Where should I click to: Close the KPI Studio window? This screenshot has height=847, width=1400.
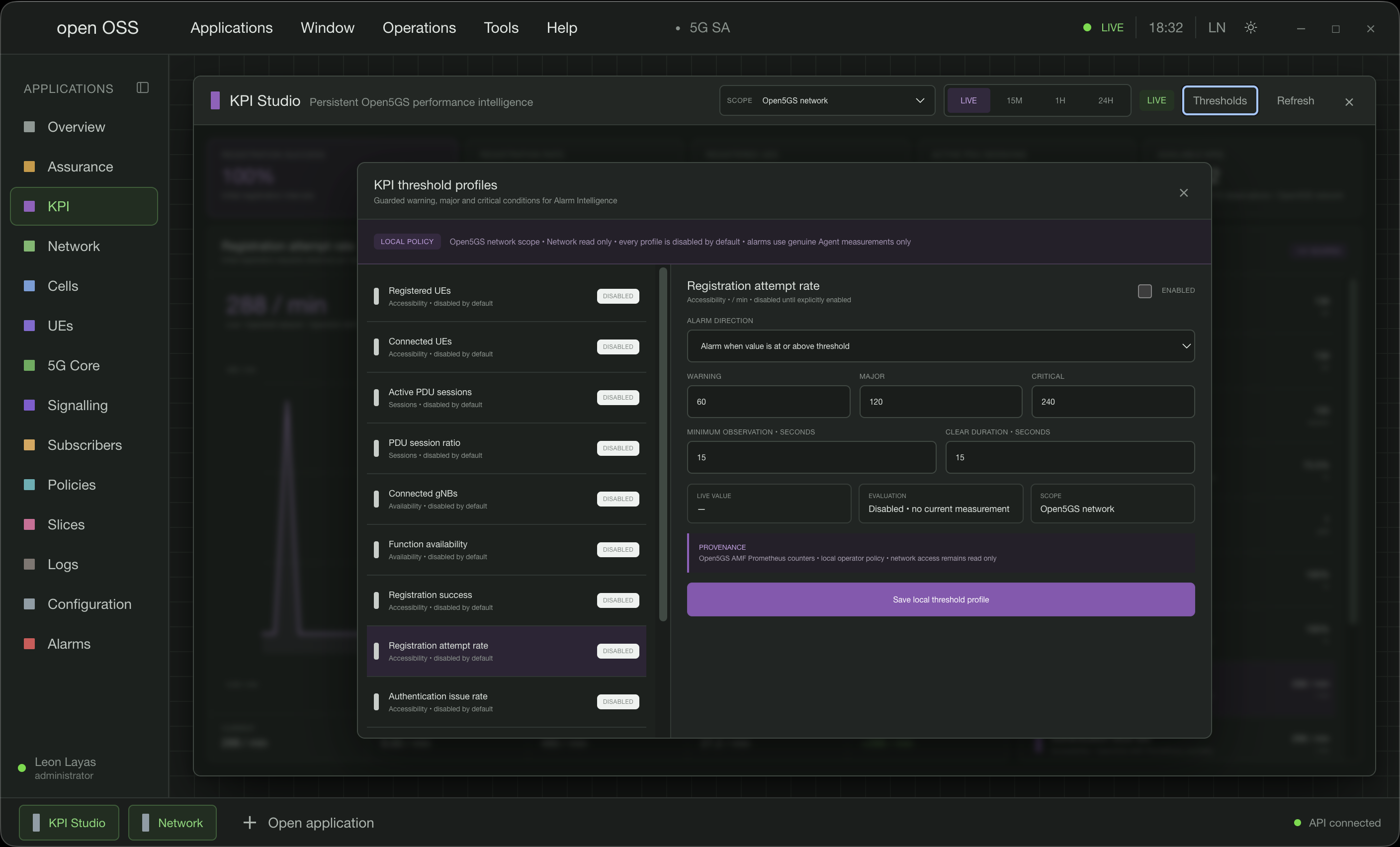tap(1349, 102)
